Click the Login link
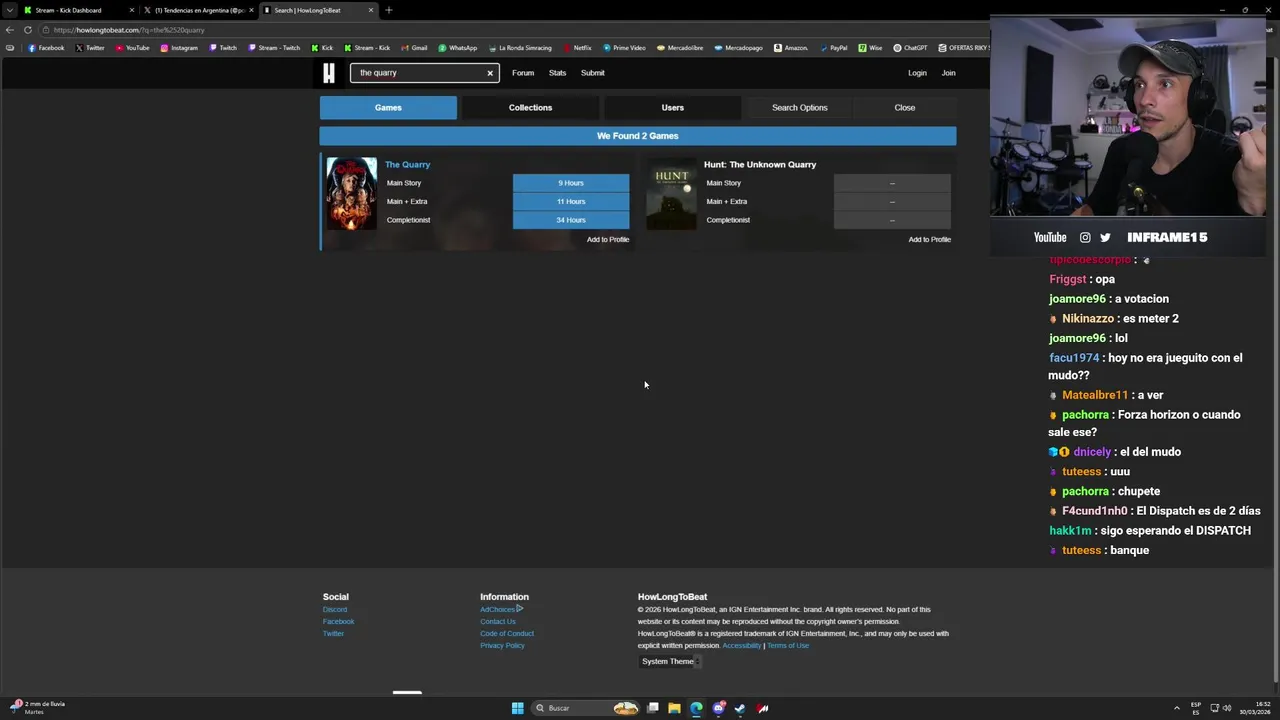Viewport: 1280px width, 720px height. point(917,73)
